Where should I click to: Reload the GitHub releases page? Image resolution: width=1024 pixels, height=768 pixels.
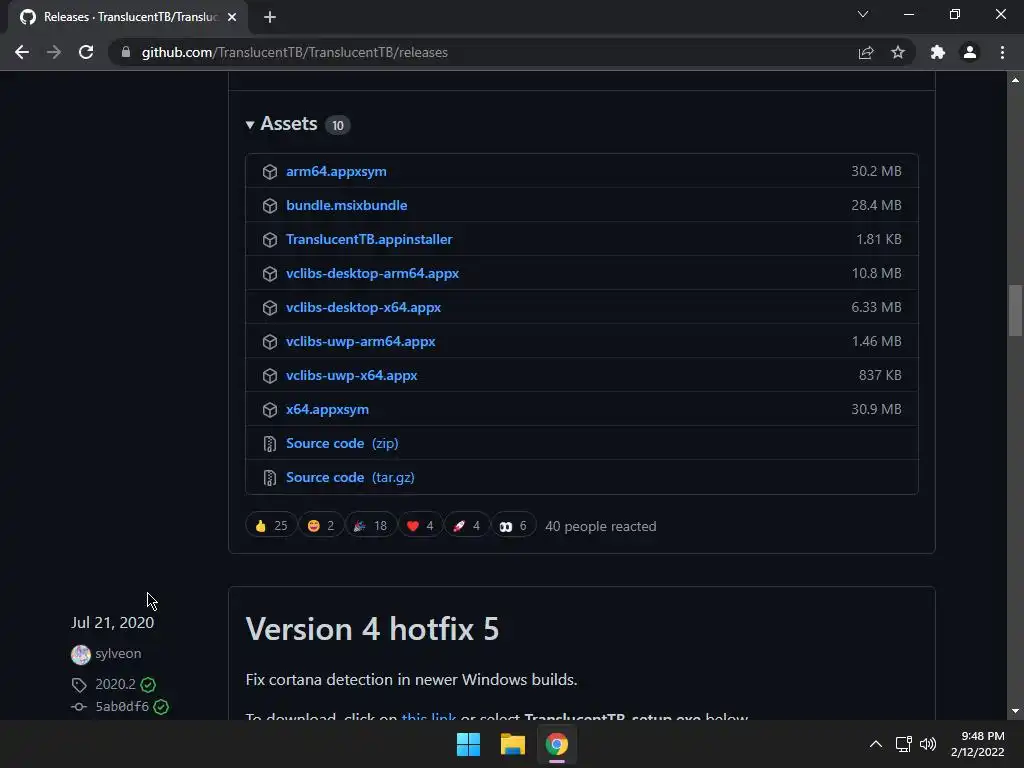click(x=86, y=52)
